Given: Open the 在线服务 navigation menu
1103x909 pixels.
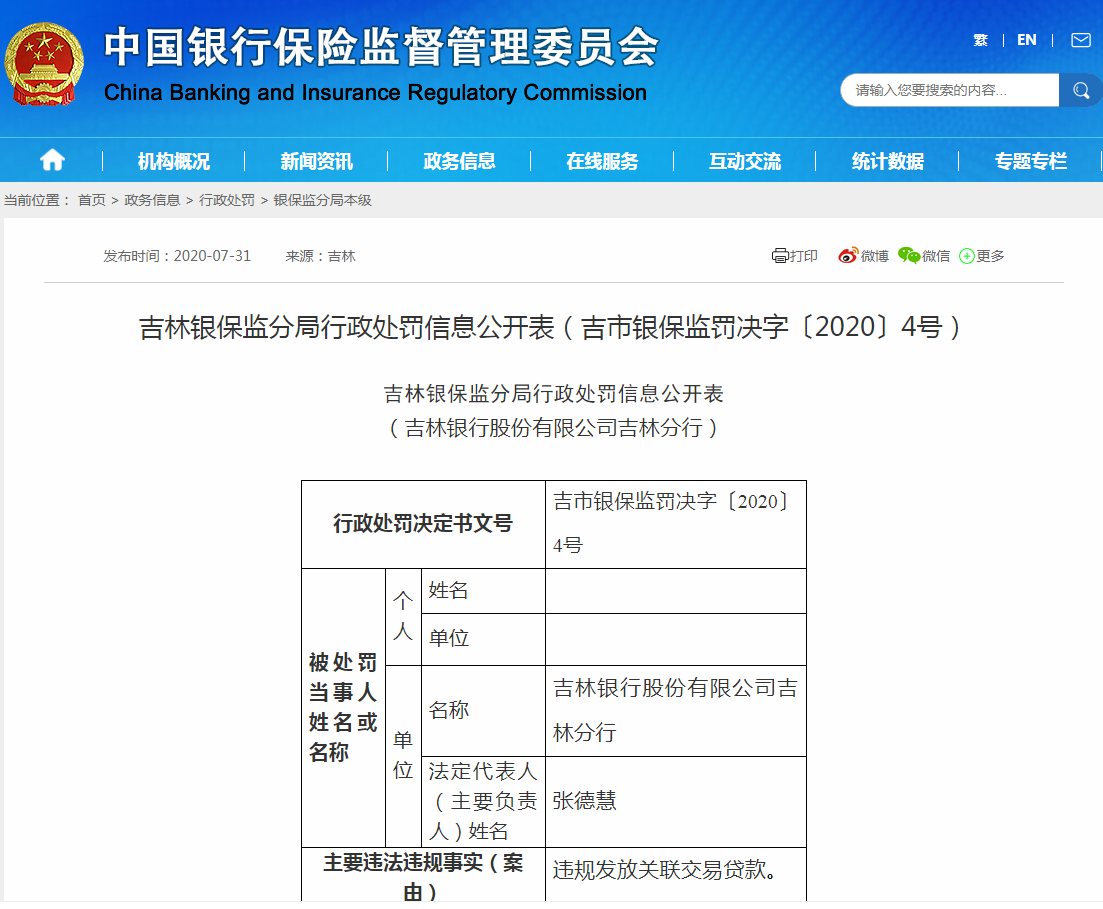Looking at the screenshot, I should 603,160.
